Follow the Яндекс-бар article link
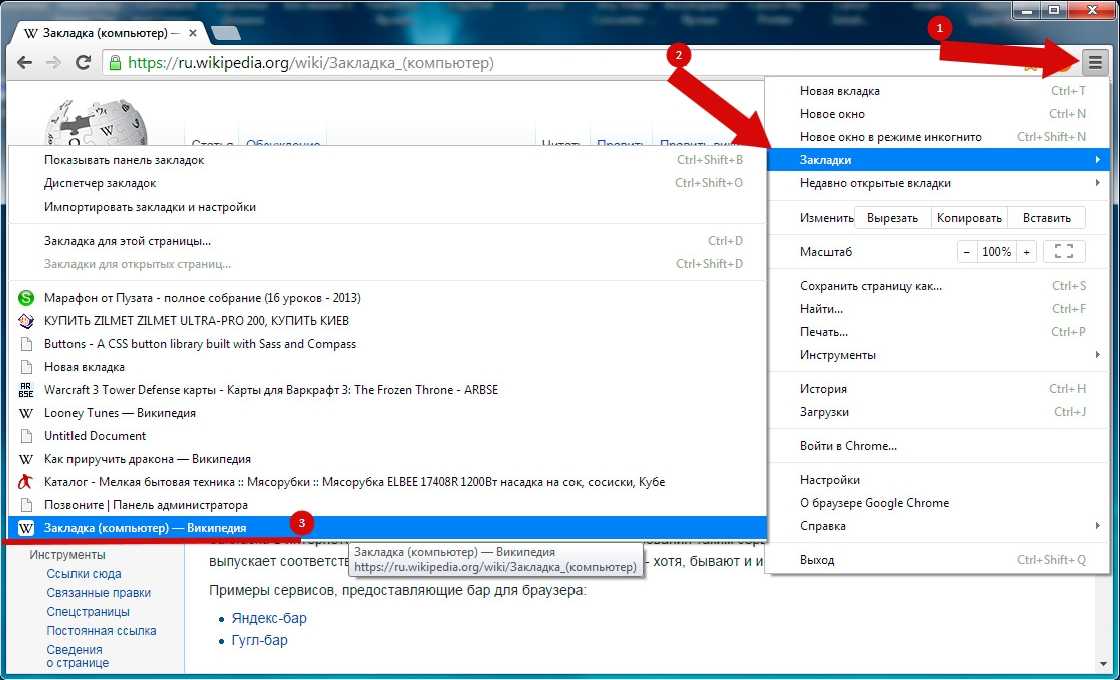 (269, 618)
